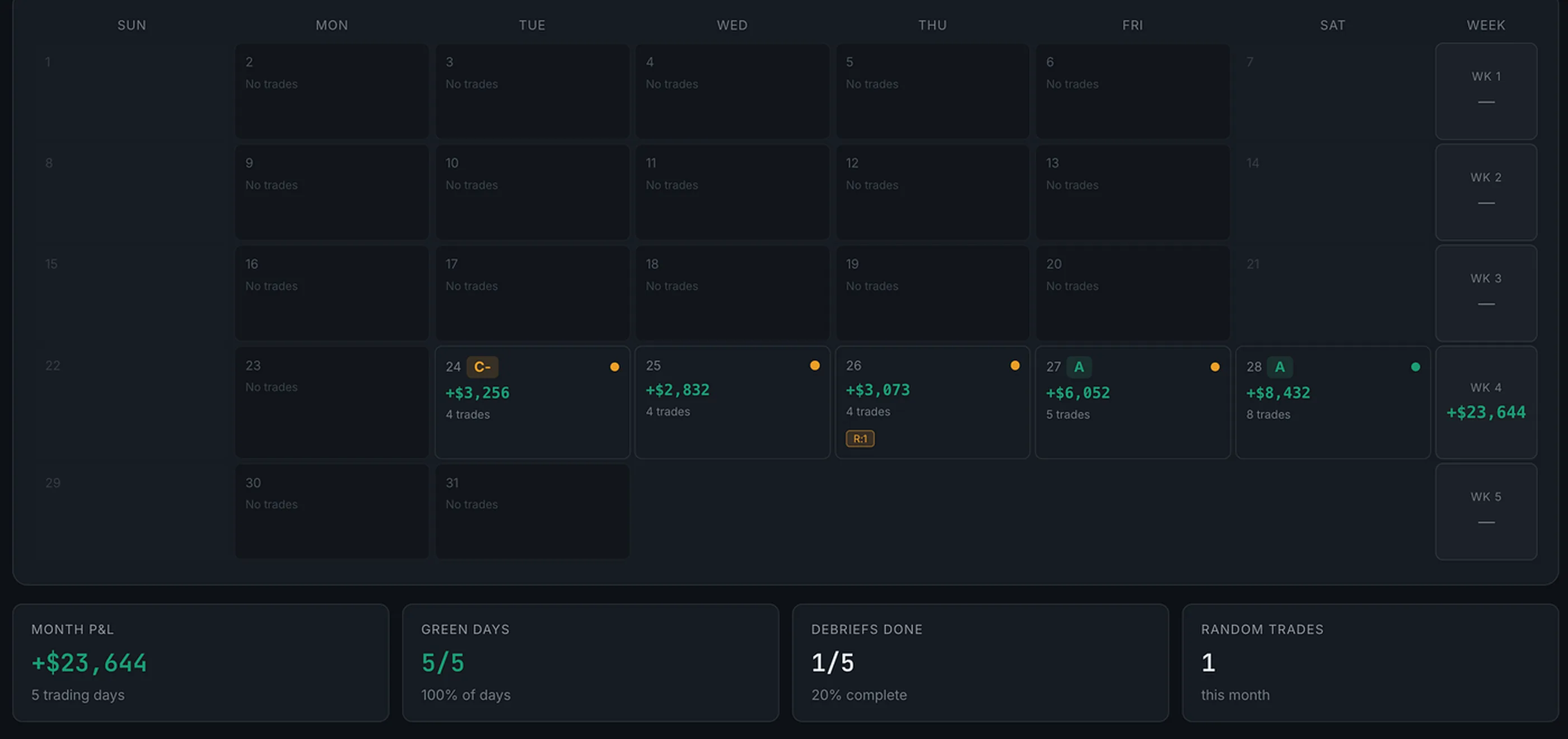Click the "this month" text
The width and height of the screenshot is (1568, 739).
click(1235, 695)
